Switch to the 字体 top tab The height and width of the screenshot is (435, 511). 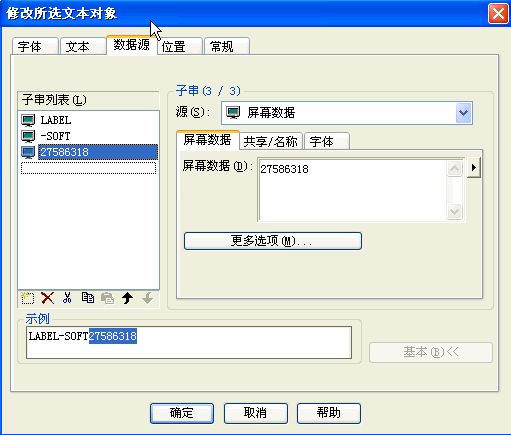click(x=35, y=46)
